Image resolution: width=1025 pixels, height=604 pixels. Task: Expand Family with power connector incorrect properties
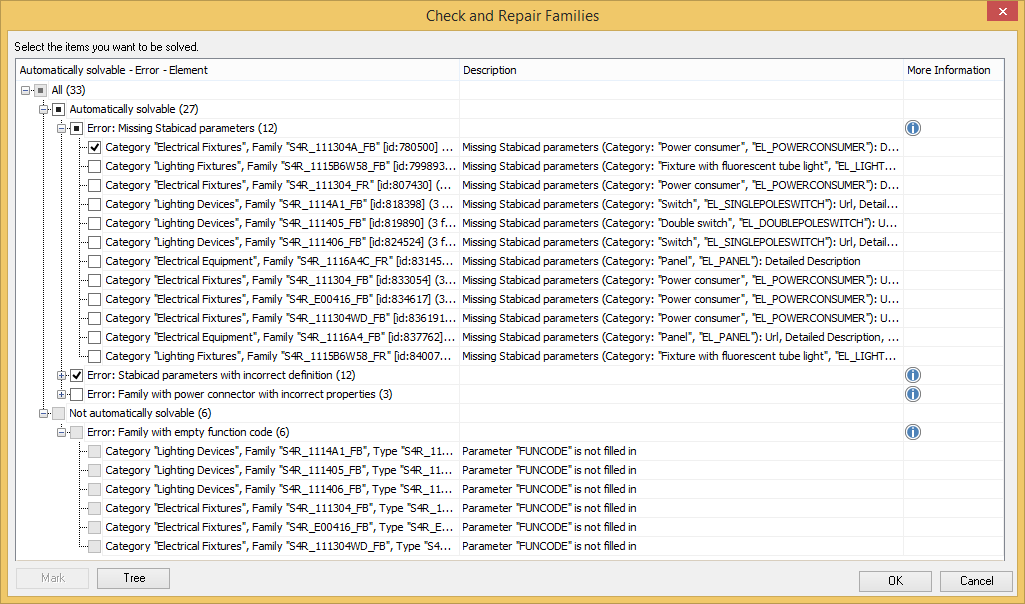click(x=61, y=394)
